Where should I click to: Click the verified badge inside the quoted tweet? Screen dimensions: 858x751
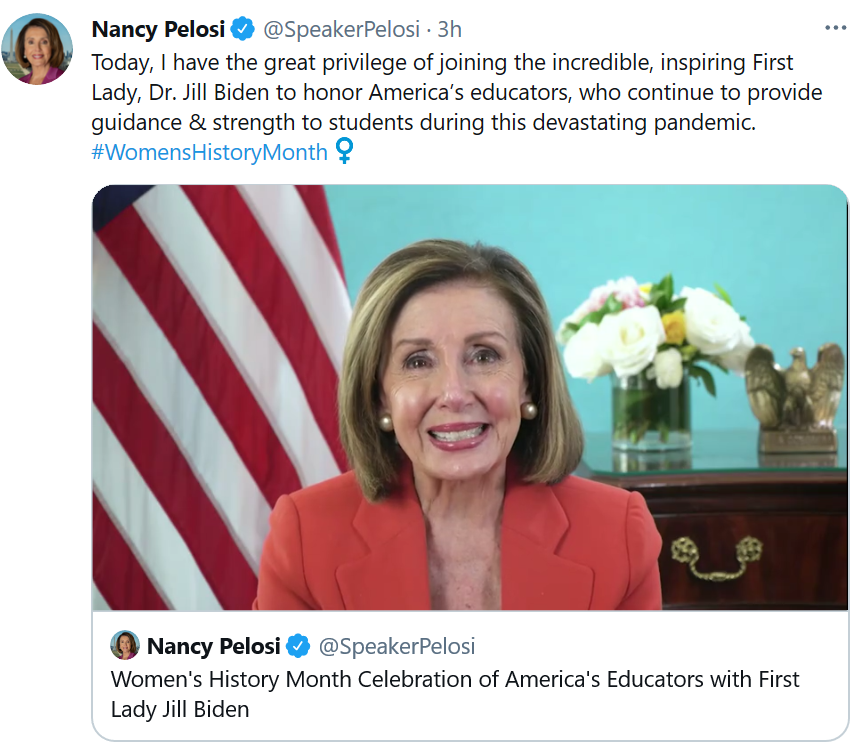(297, 645)
